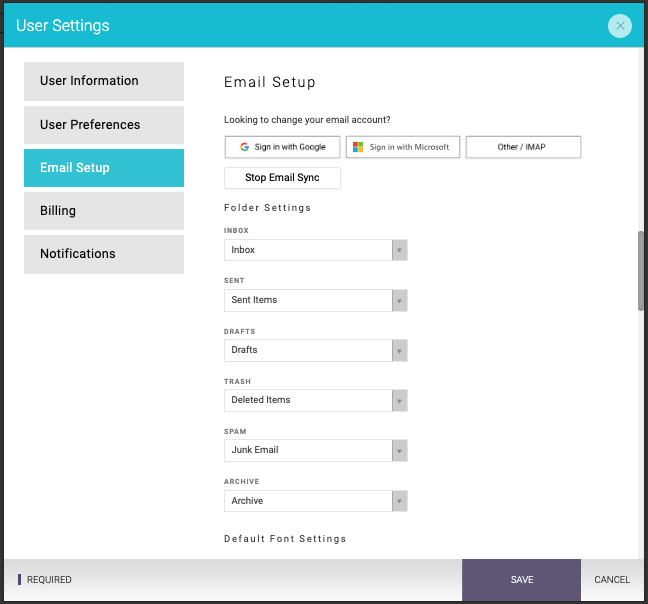Click the REQUIRED legend label

click(49, 580)
